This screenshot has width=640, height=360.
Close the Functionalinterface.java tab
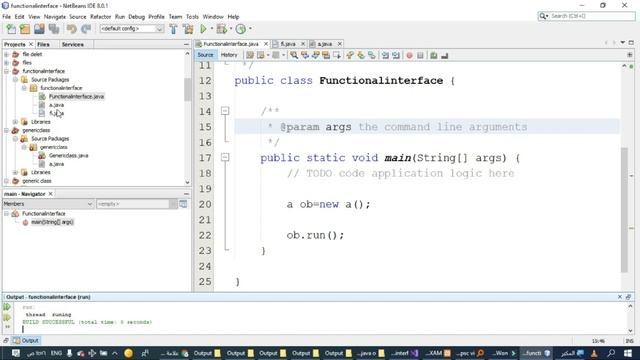click(x=266, y=44)
